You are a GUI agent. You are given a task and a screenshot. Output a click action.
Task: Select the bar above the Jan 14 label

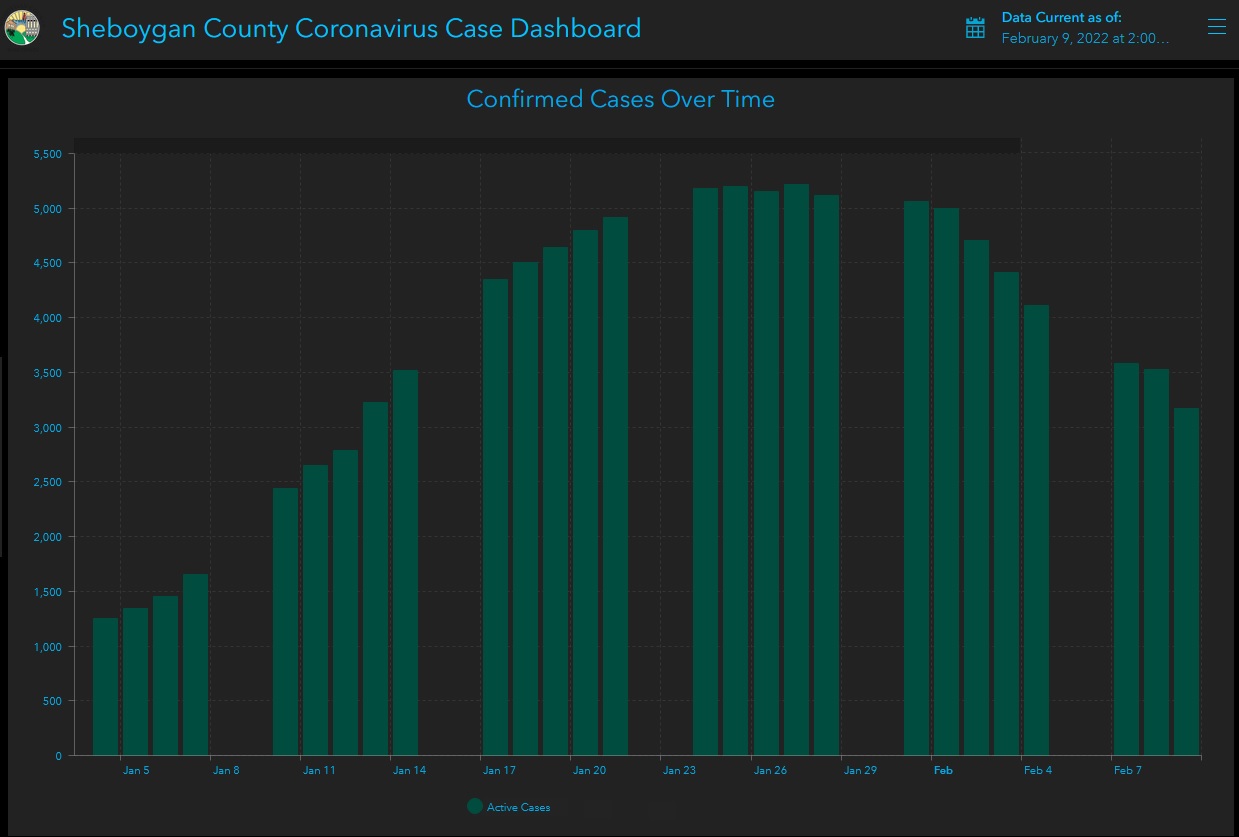406,563
